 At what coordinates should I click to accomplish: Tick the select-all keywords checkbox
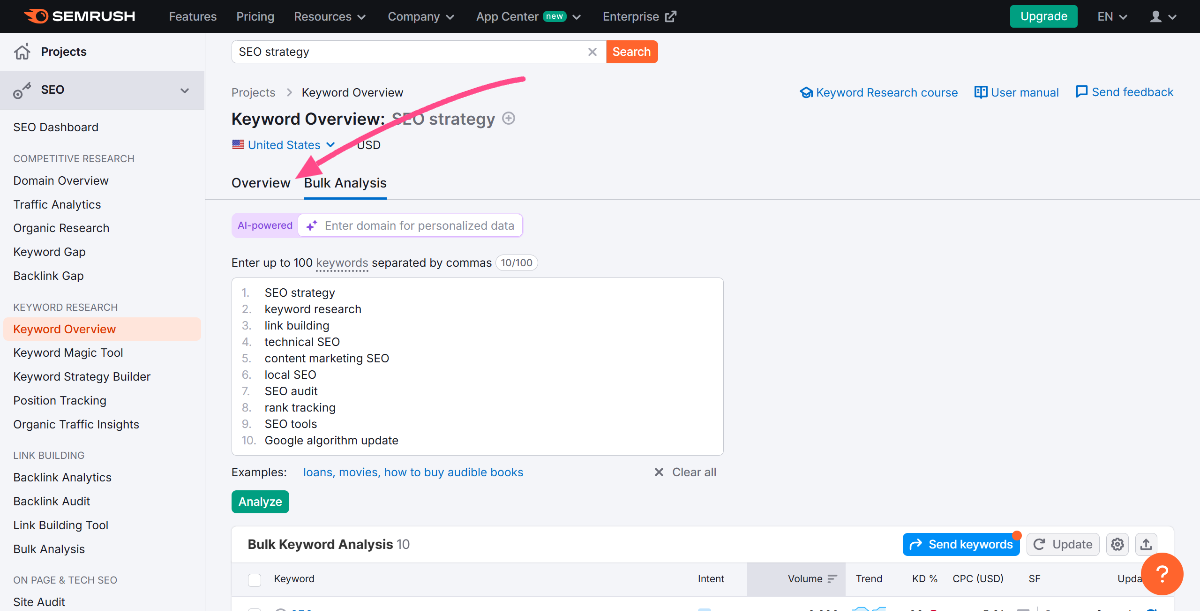255,579
